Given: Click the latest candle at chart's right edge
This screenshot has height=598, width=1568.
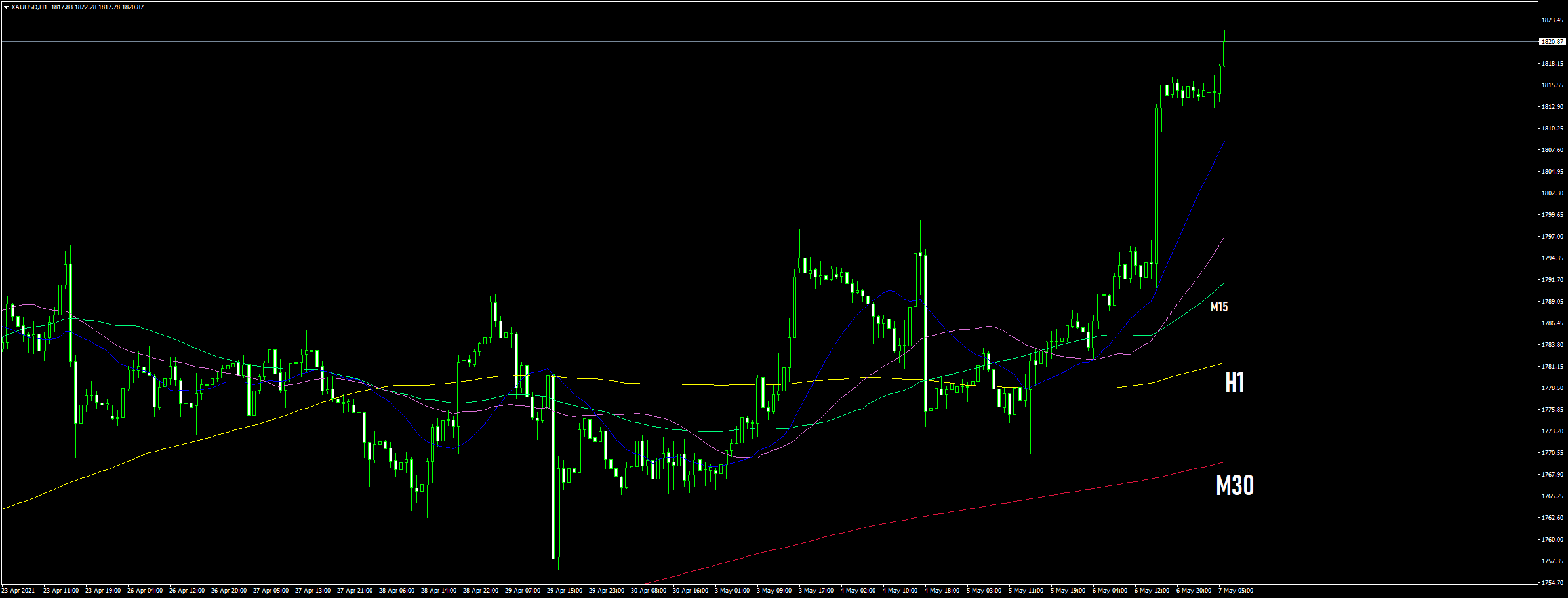Looking at the screenshot, I should (x=1224, y=52).
